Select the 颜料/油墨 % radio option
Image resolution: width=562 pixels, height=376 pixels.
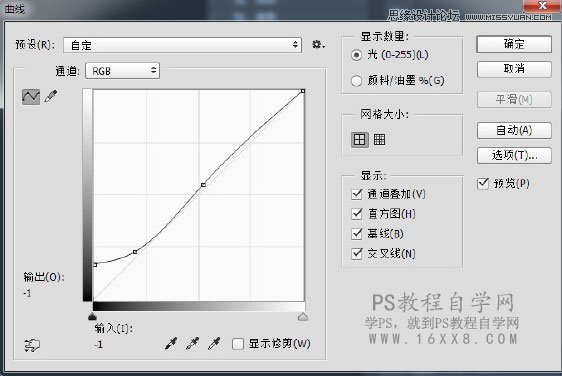pyautogui.click(x=356, y=81)
